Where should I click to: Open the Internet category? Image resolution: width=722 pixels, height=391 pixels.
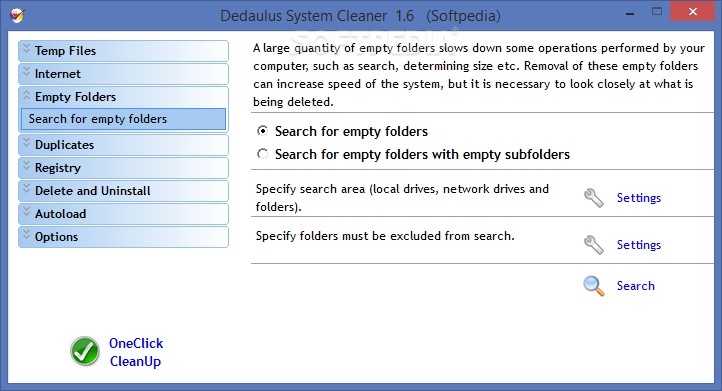(x=123, y=74)
